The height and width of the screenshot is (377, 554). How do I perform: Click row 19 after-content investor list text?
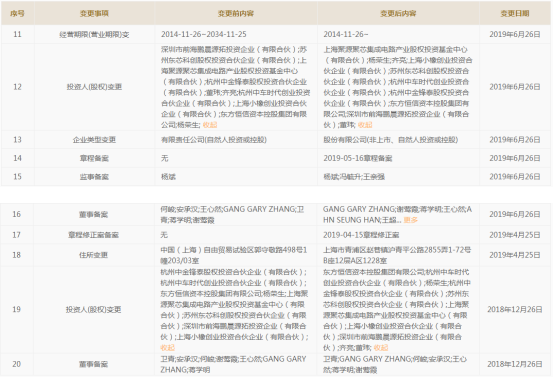point(397,310)
